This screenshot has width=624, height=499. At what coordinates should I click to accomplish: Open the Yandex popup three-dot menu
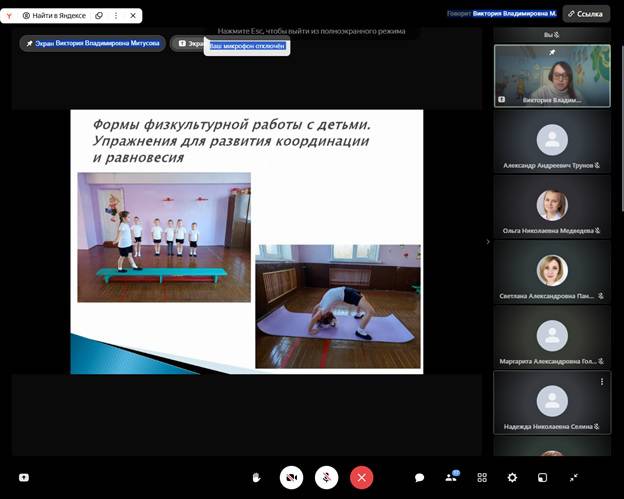pos(116,16)
